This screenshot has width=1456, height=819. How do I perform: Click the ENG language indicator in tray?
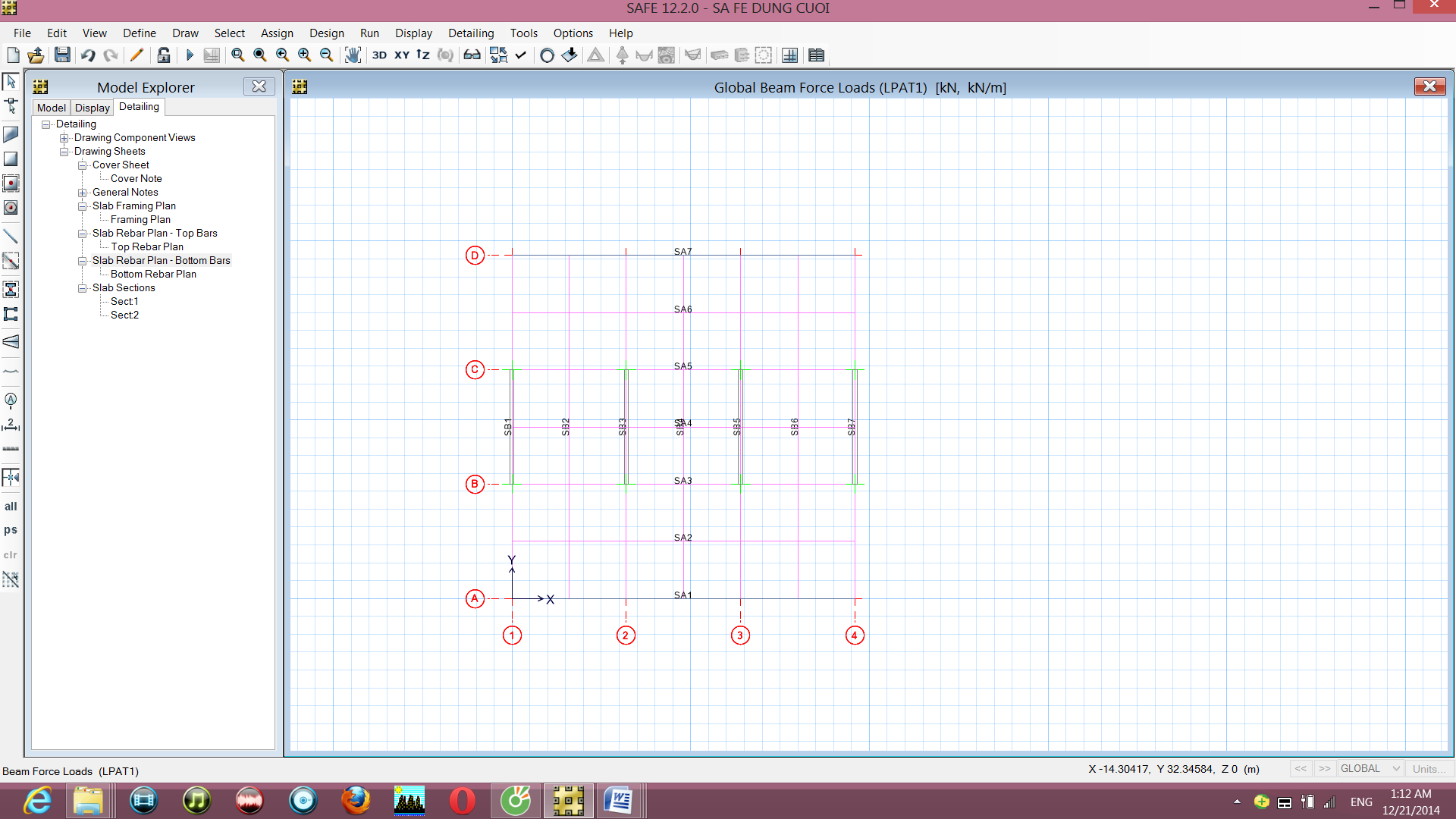(1361, 802)
